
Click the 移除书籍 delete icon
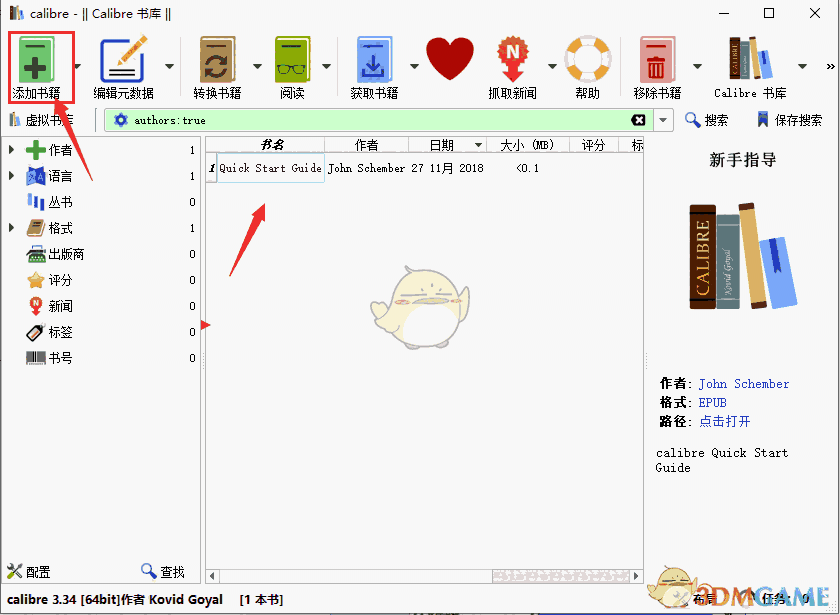click(659, 60)
